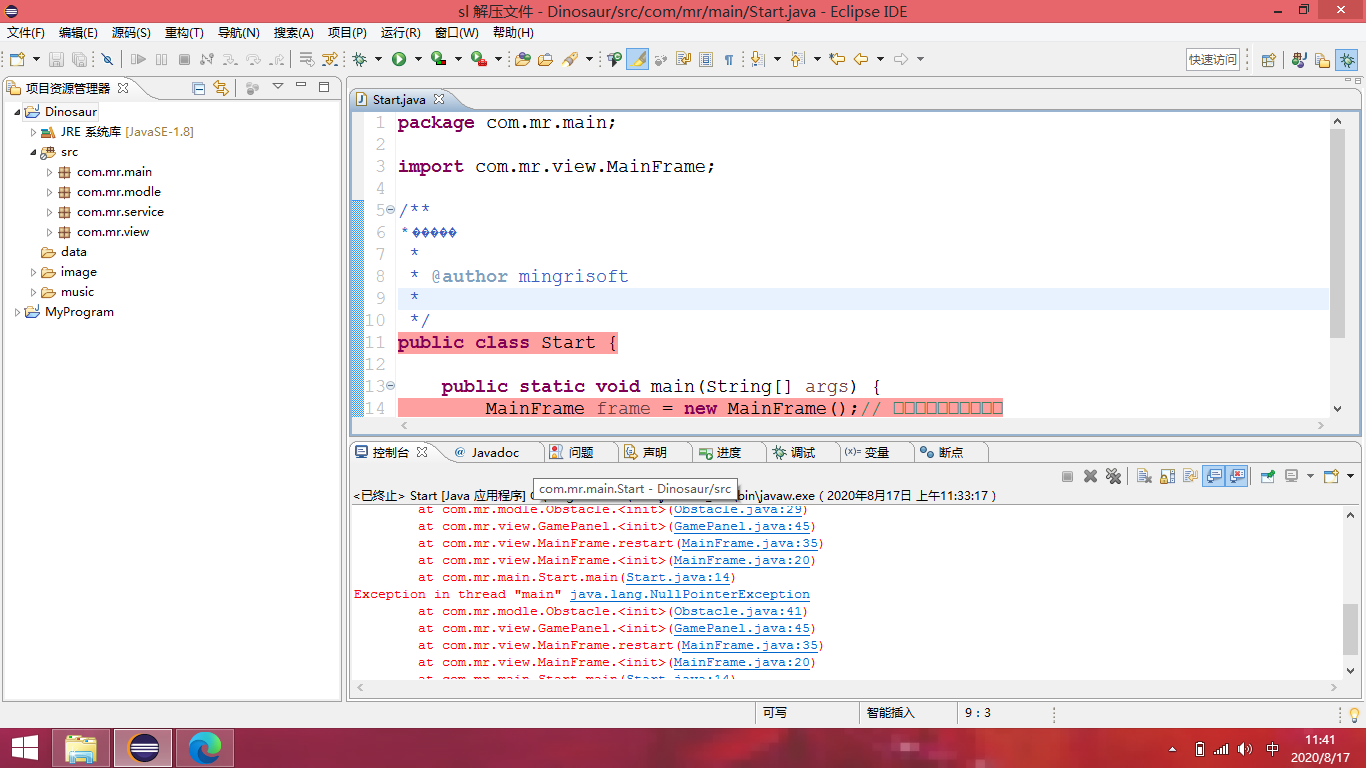
Task: Click the green Run button icon
Action: point(399,59)
